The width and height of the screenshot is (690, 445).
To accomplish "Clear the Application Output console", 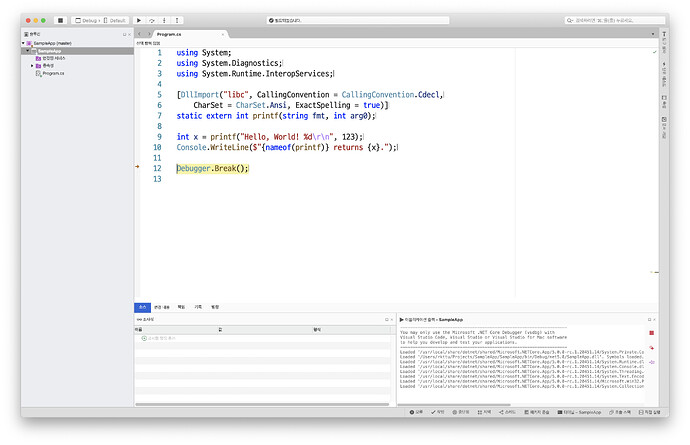I will point(652,348).
